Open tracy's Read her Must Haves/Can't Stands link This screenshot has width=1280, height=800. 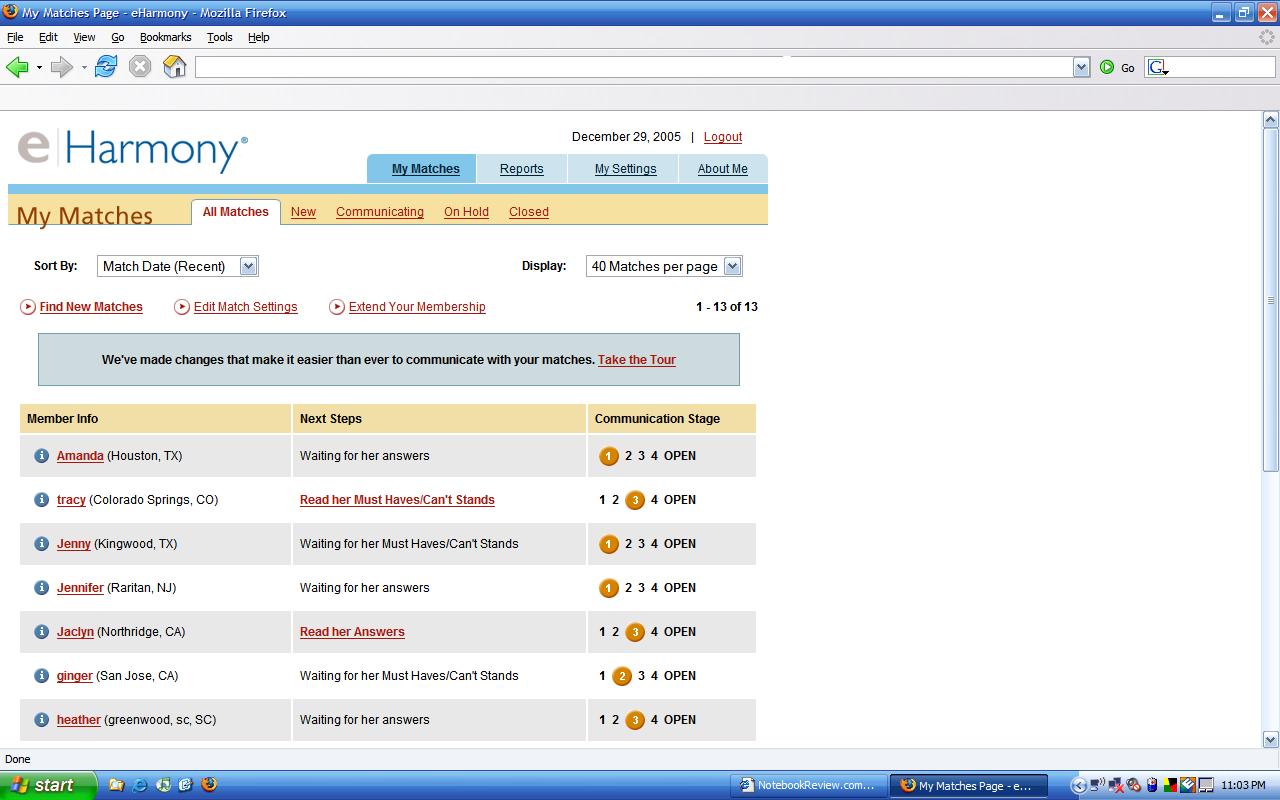tap(397, 500)
